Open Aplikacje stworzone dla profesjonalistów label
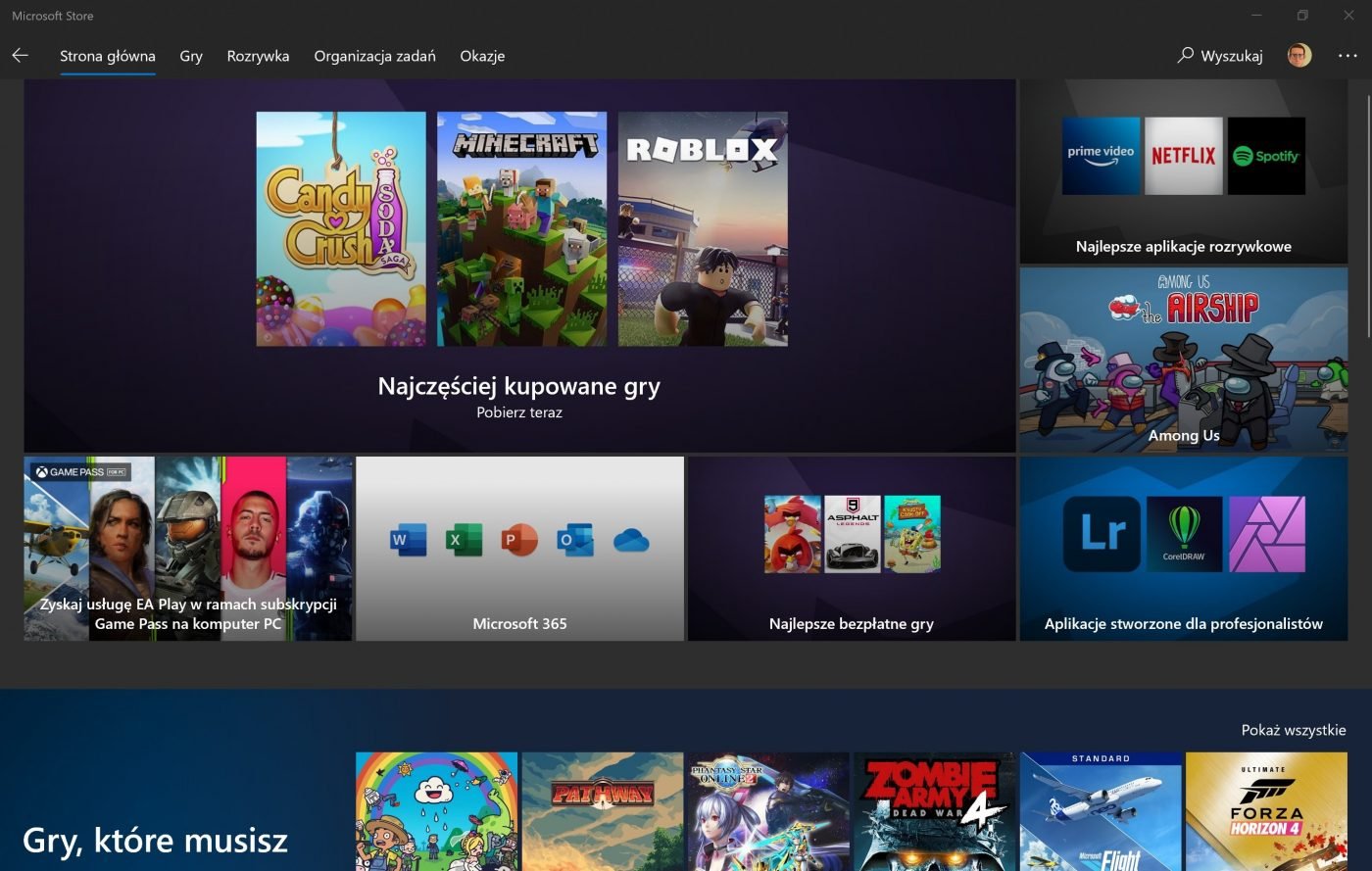1372x871 pixels. (1184, 624)
